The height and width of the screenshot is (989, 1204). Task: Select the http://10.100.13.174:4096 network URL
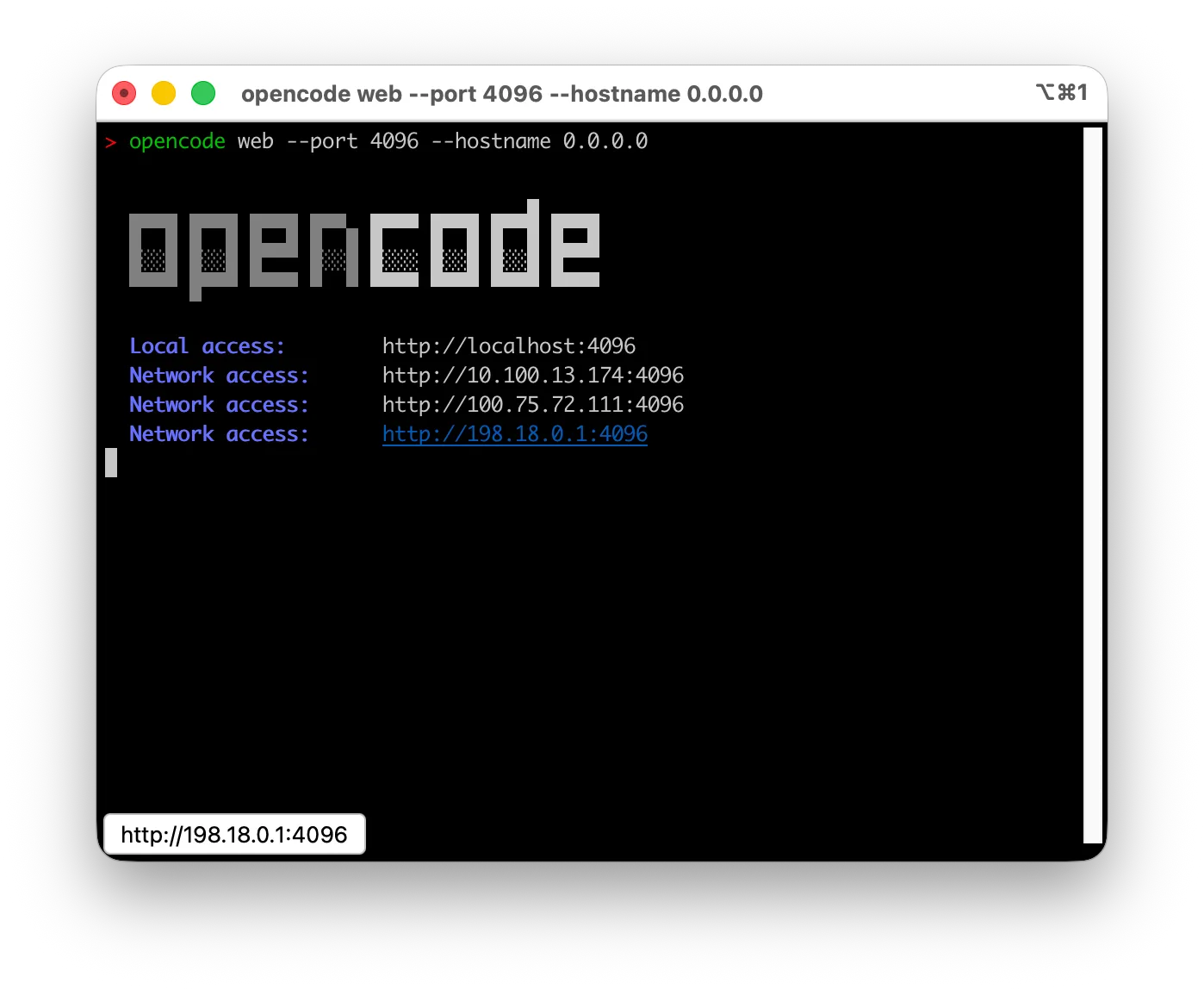pyautogui.click(x=532, y=375)
